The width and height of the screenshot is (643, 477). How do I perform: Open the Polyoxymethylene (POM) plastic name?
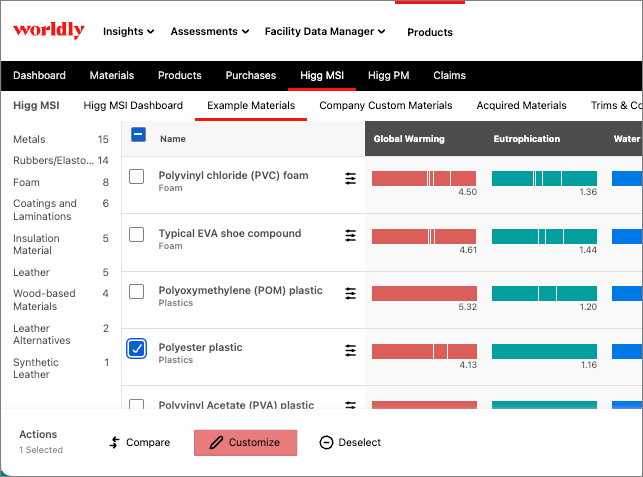tap(240, 290)
